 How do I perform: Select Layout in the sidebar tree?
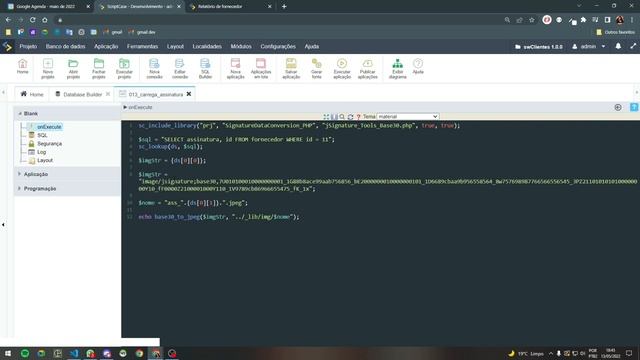45,160
